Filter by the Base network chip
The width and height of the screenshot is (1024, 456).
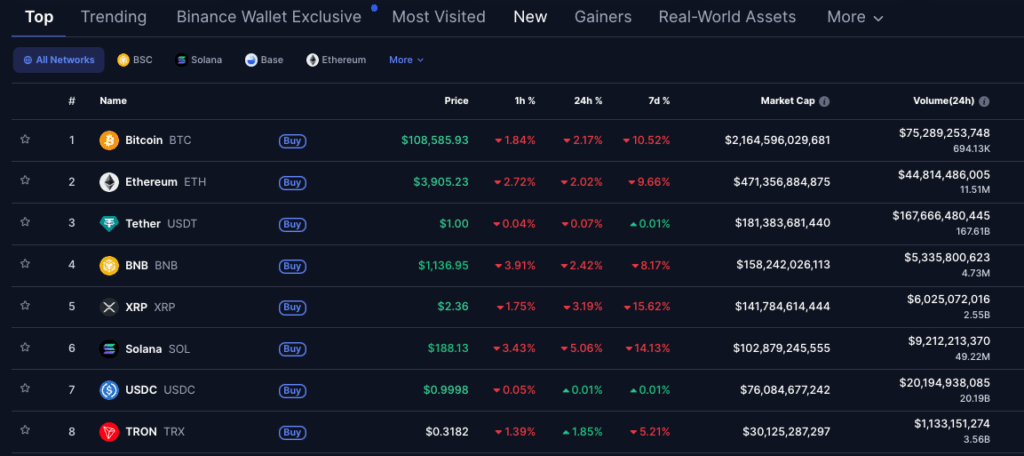click(264, 60)
